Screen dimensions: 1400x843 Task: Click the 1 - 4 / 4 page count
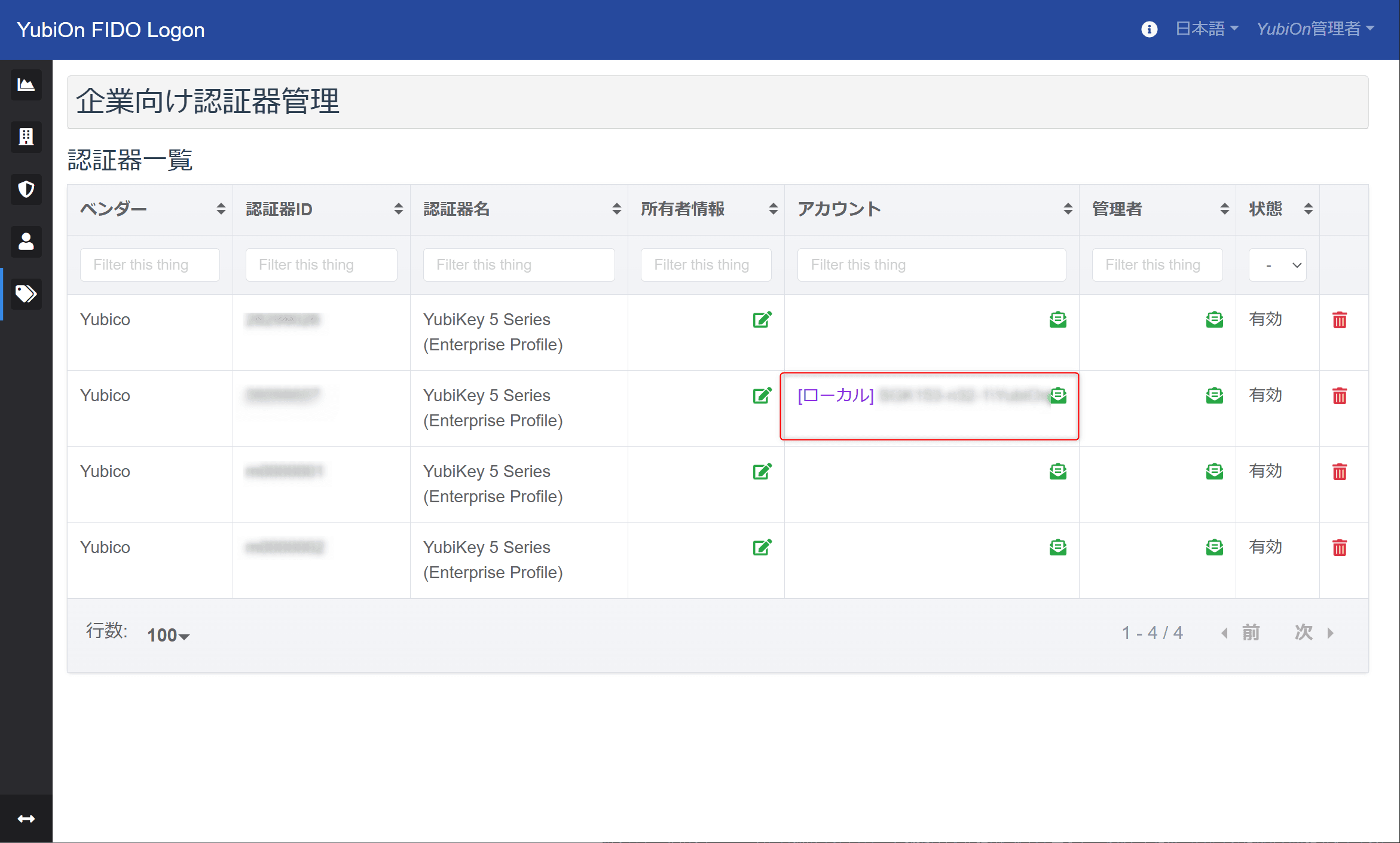pyautogui.click(x=1152, y=633)
